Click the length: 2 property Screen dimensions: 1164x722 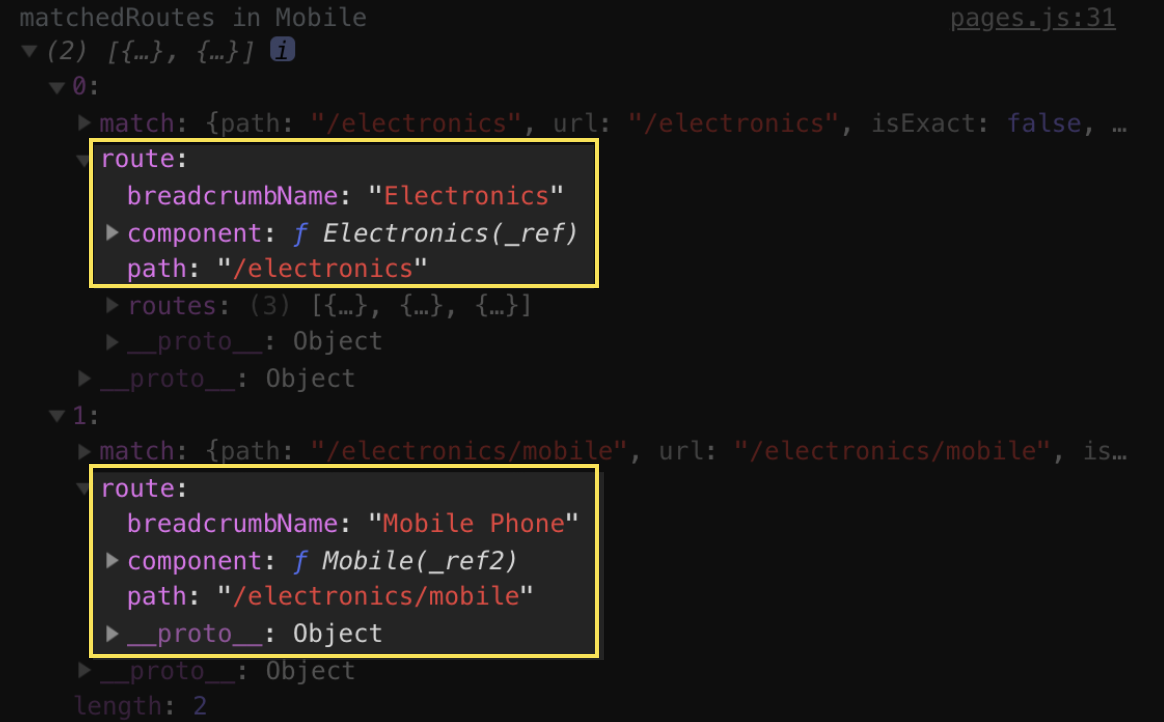click(140, 705)
